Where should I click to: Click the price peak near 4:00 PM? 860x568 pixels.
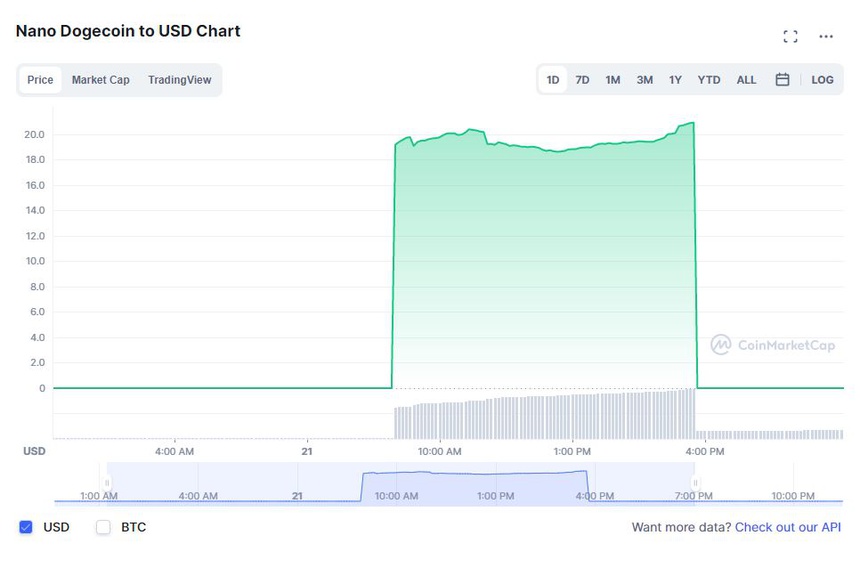[x=692, y=124]
